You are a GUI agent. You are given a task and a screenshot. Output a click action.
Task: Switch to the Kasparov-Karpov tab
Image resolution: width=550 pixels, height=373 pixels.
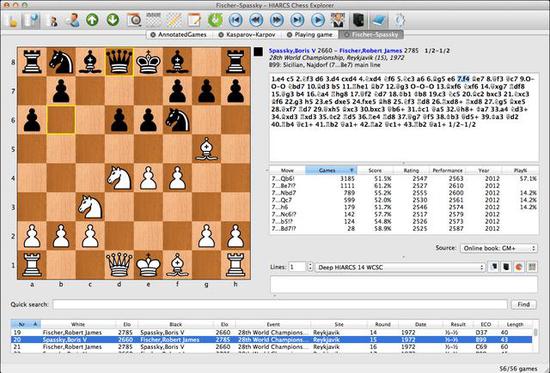click(x=247, y=35)
